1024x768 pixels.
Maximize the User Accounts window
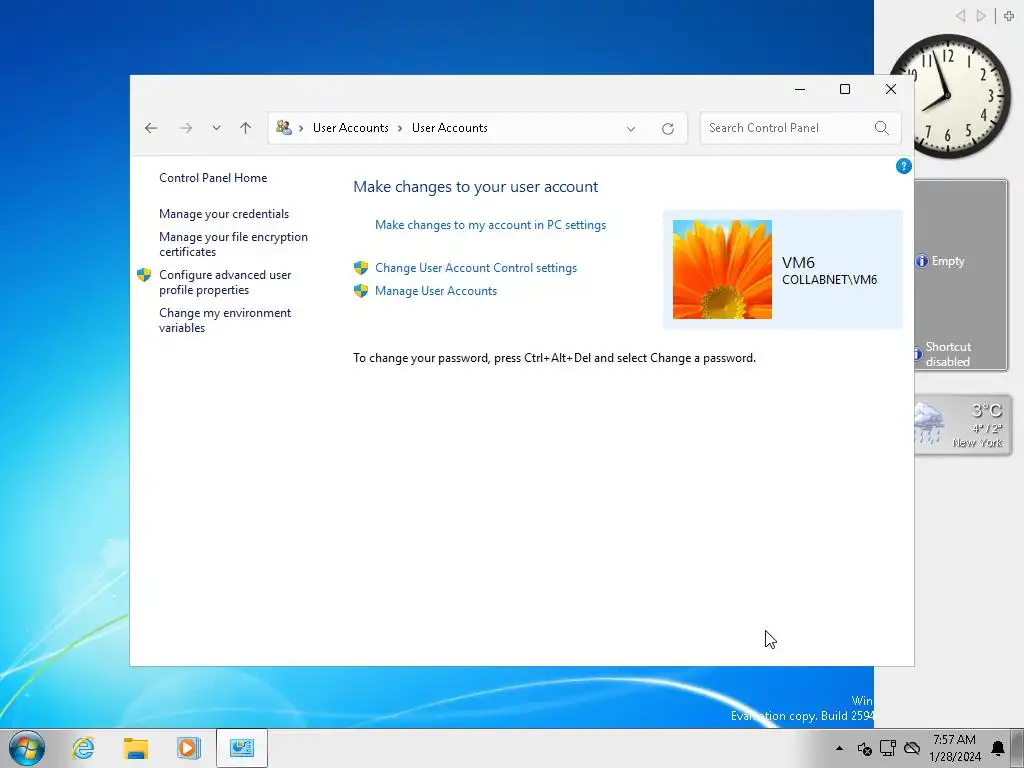pos(845,89)
